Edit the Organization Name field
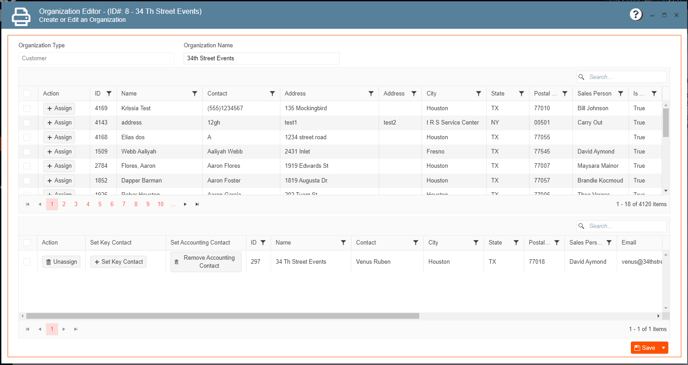 [x=262, y=58]
